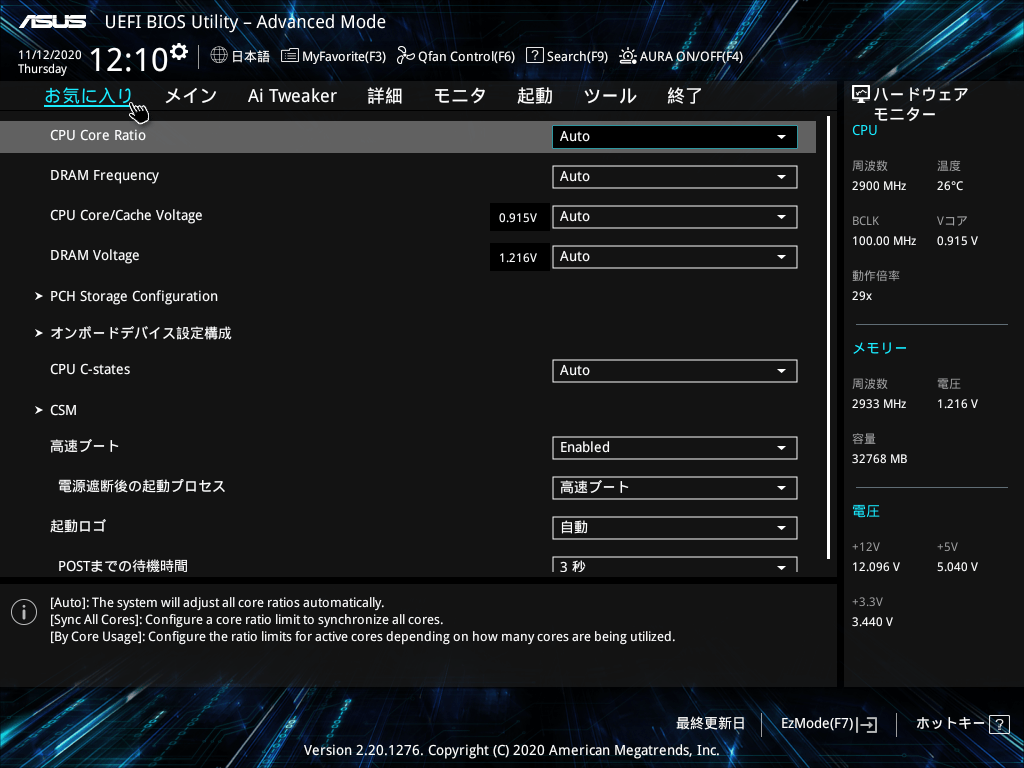The height and width of the screenshot is (768, 1024).
Task: Click the CPU C-states label
Action: coord(90,369)
